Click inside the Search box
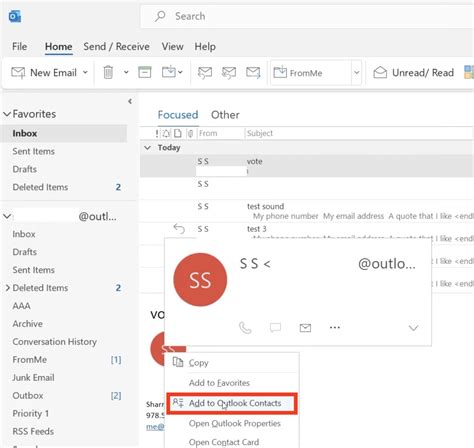Screen dimensions: 474x448 pos(307,16)
